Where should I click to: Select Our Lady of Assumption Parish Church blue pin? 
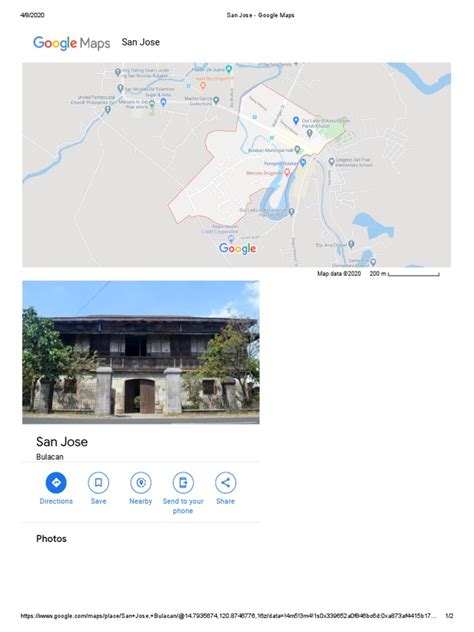[x=295, y=120]
